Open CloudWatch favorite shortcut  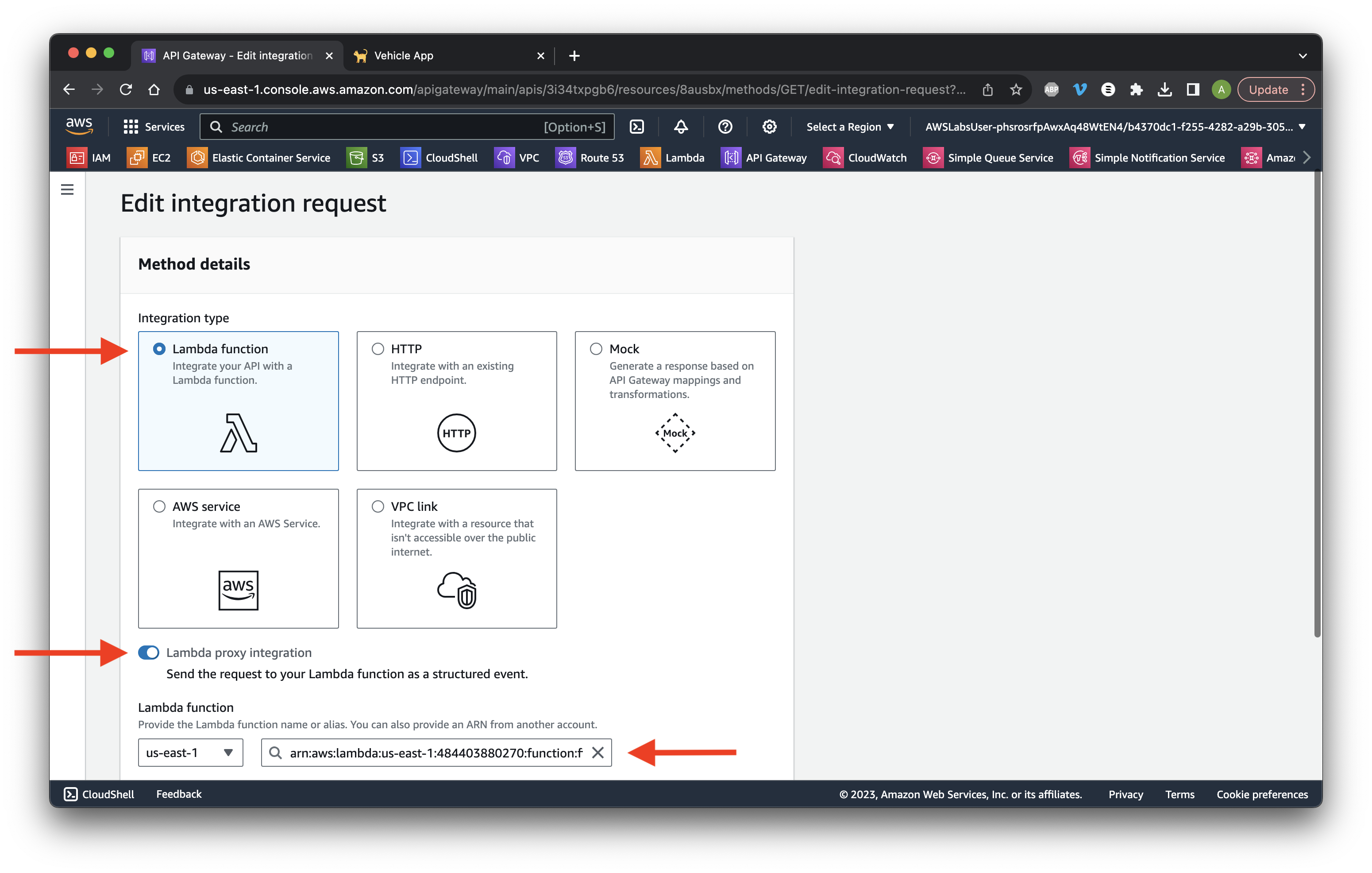(x=865, y=158)
